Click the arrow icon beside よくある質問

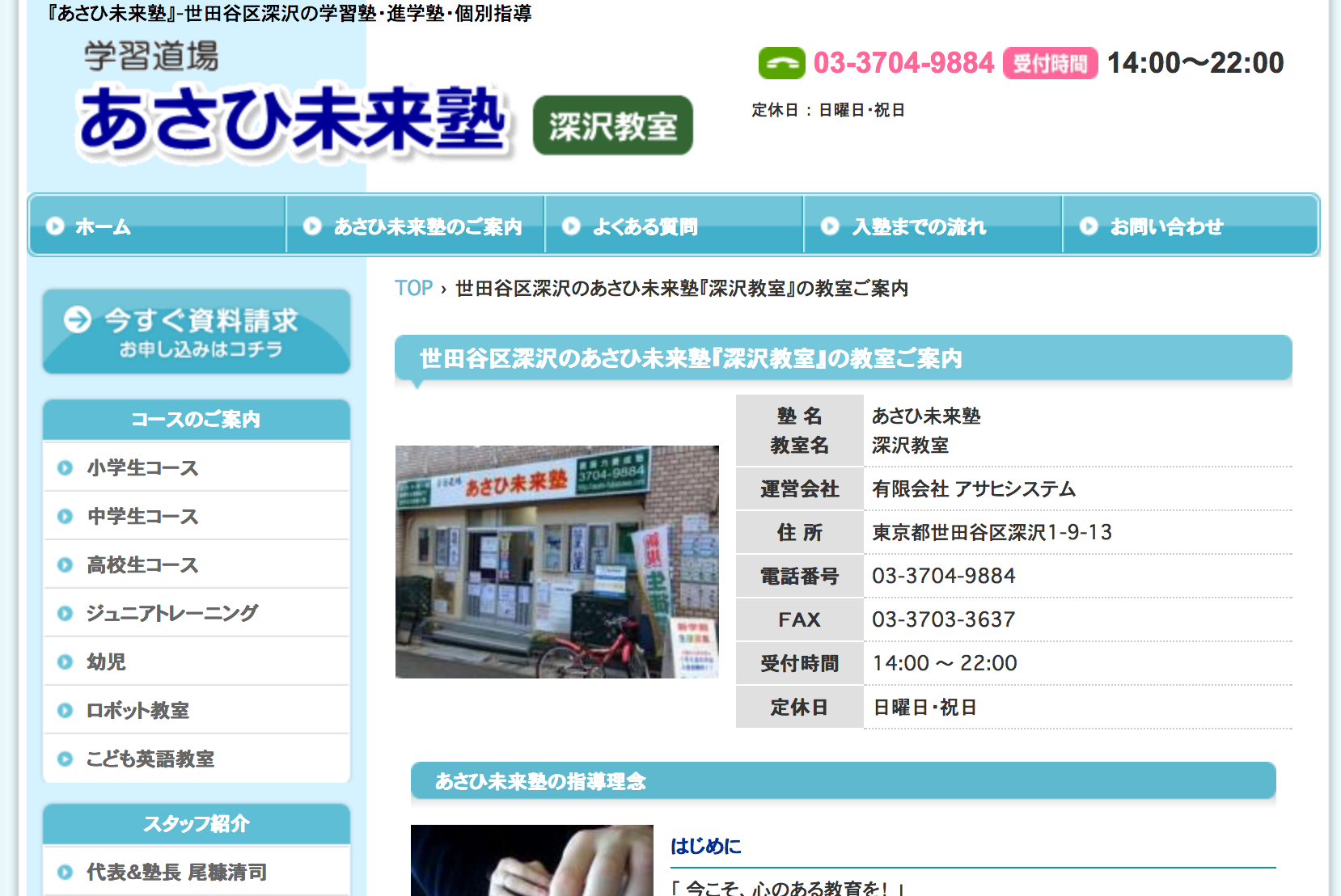pos(571,227)
